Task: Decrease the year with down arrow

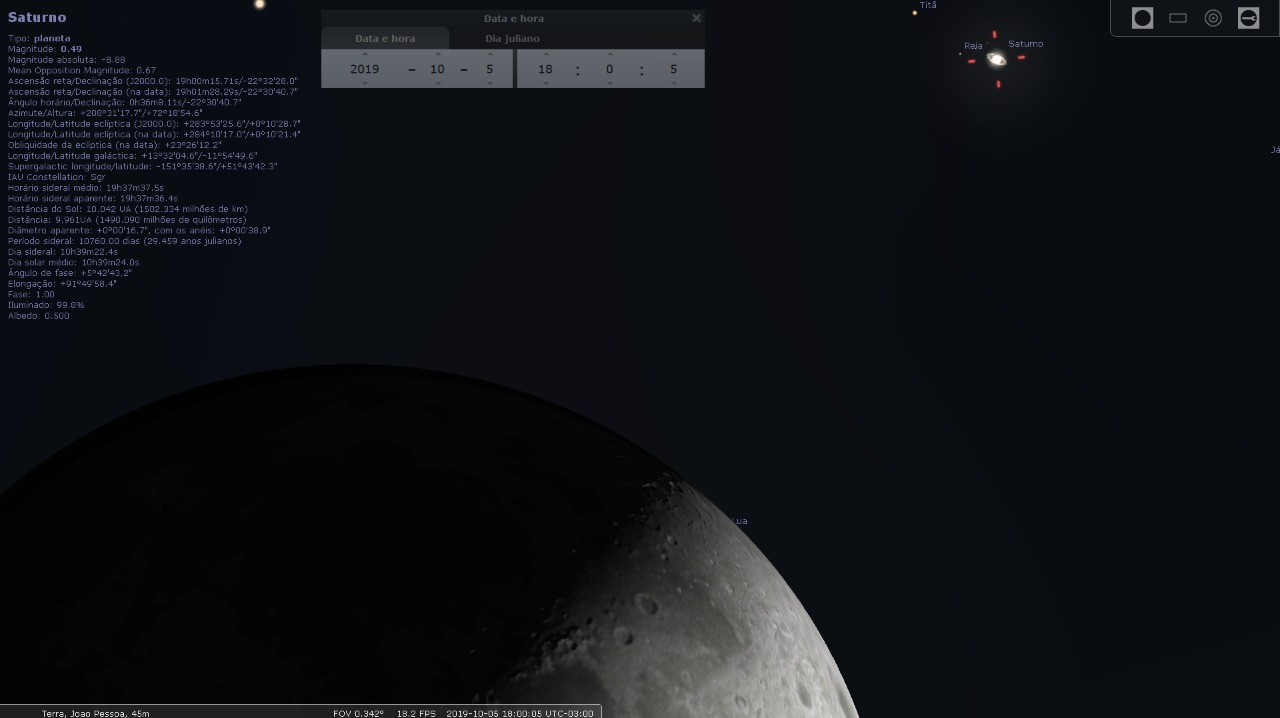Action: (364, 84)
